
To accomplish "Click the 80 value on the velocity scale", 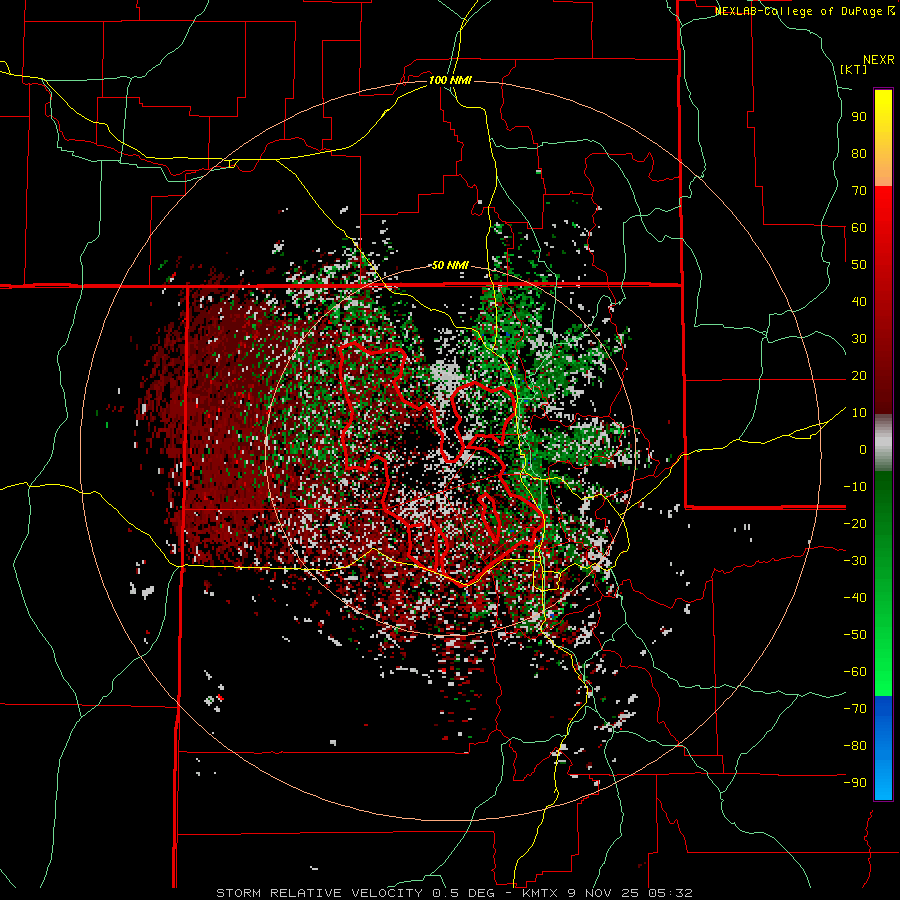I will (859, 154).
